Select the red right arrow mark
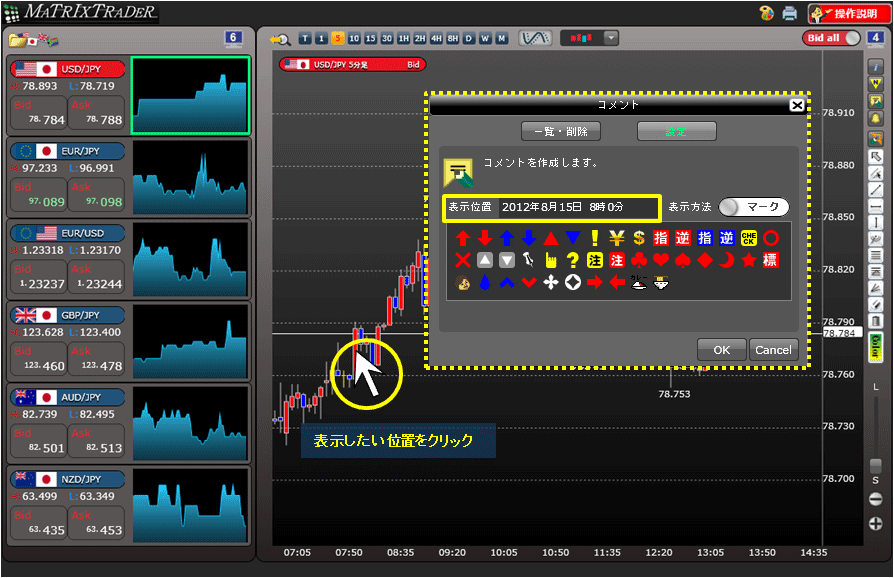Image resolution: width=894 pixels, height=578 pixels. [595, 282]
